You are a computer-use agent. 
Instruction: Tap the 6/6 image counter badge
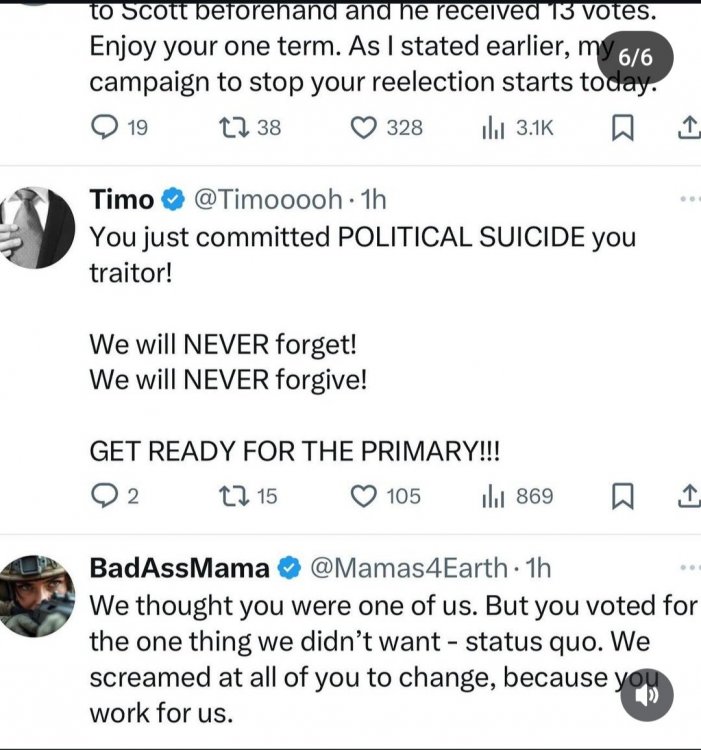pos(636,57)
